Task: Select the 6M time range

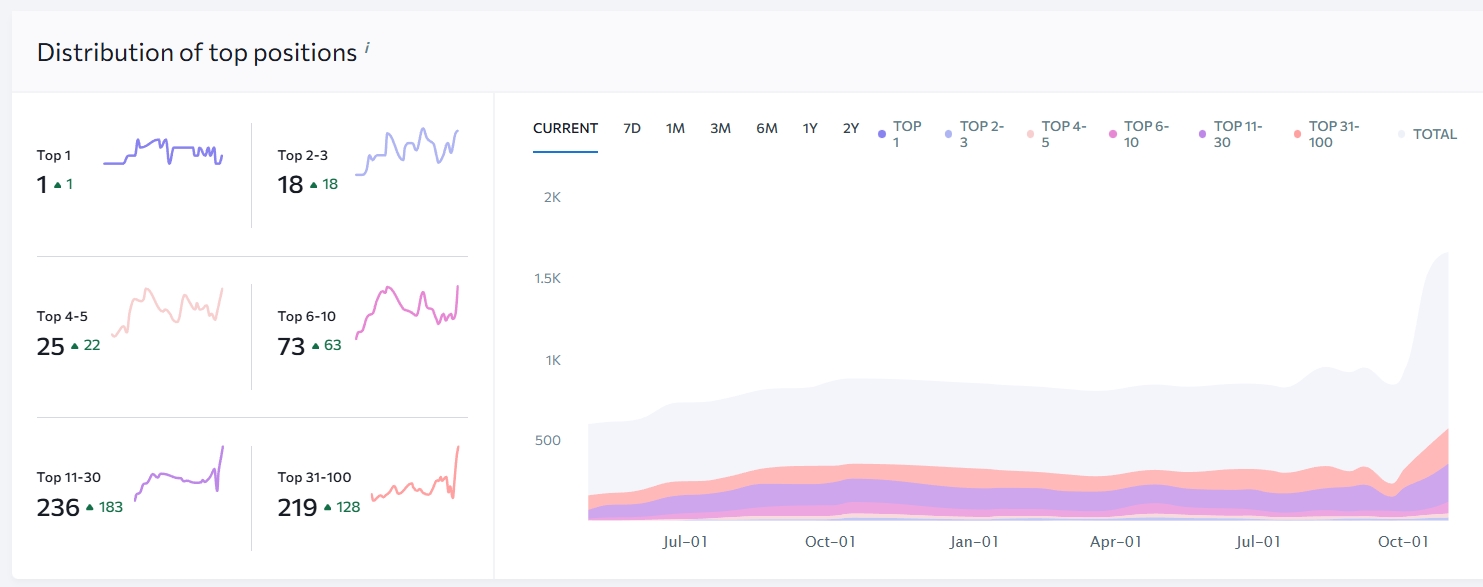Action: click(x=766, y=129)
